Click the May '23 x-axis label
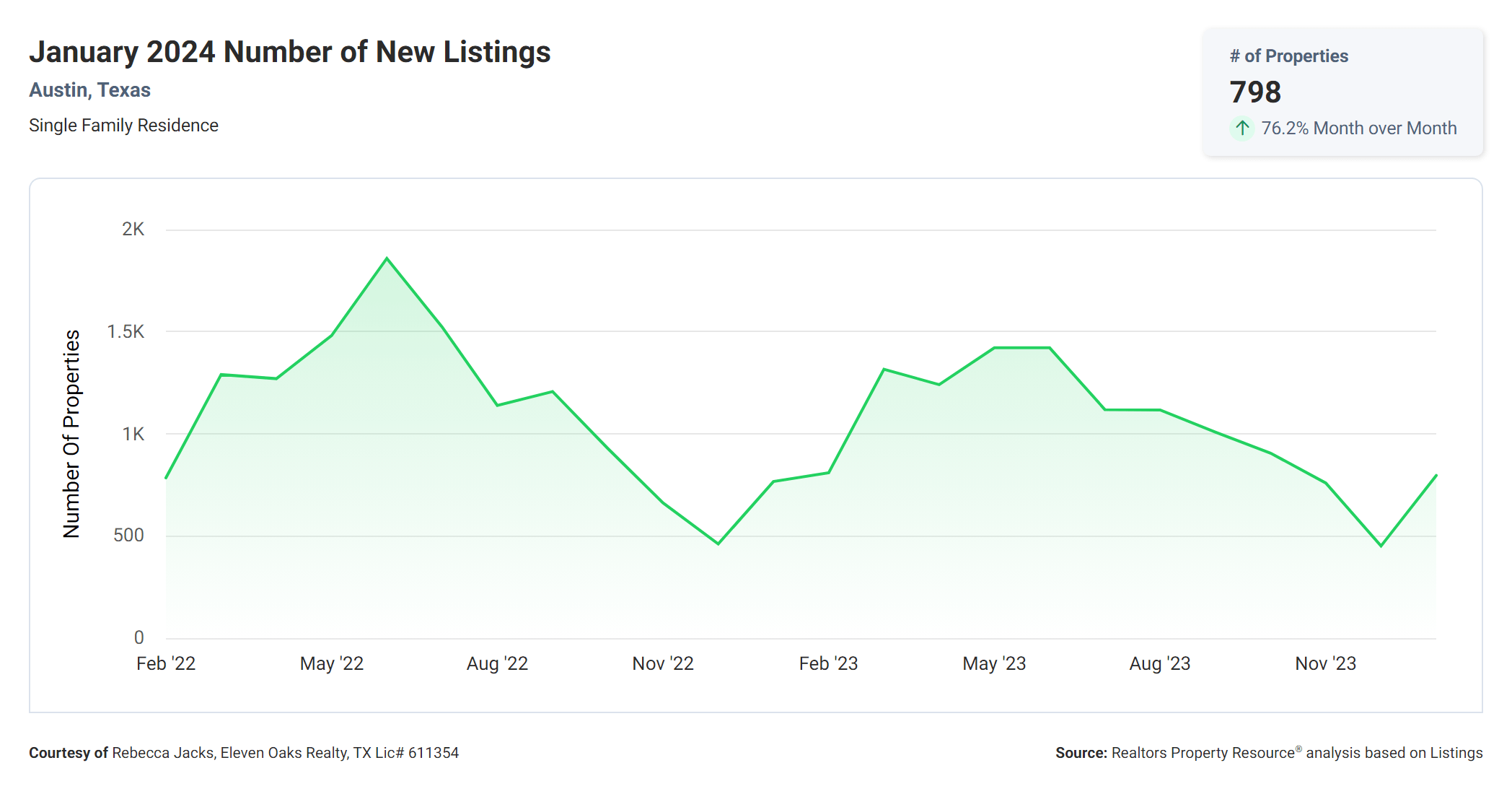 tap(993, 663)
